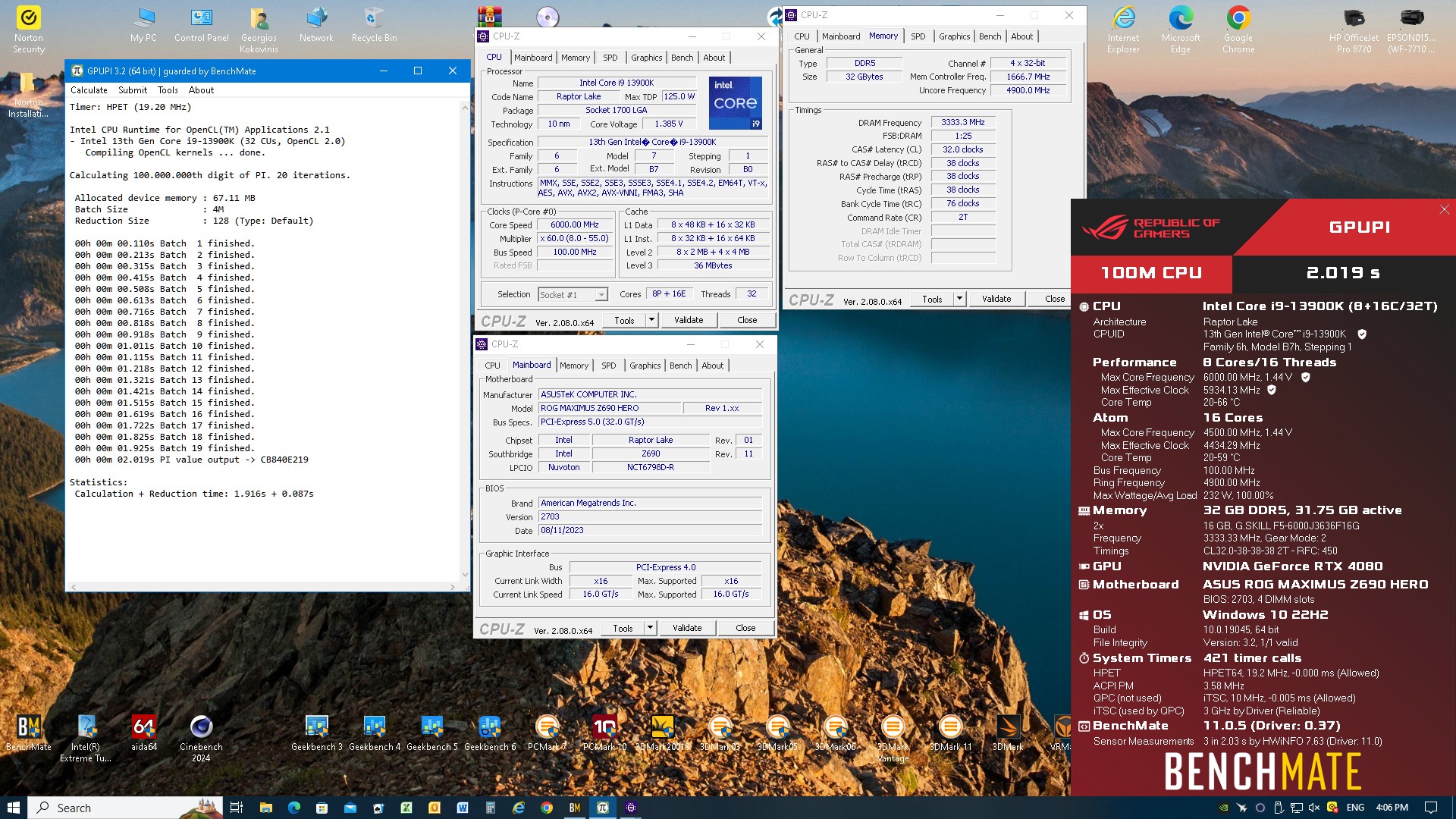Open Excel from the taskbar

pos(406,808)
